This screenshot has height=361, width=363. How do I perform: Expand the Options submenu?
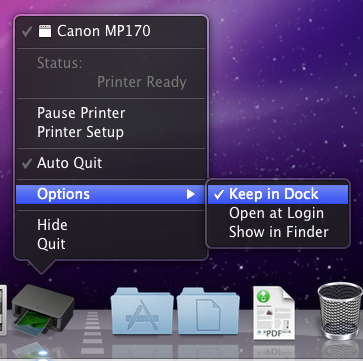pyautogui.click(x=111, y=194)
